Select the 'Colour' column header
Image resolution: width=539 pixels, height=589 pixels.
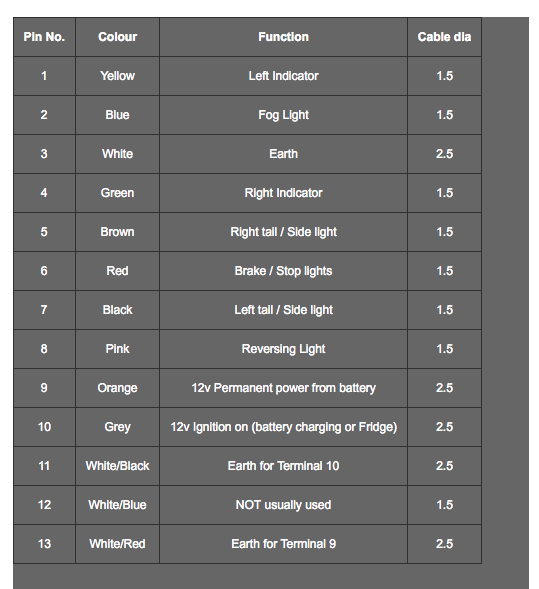point(117,37)
